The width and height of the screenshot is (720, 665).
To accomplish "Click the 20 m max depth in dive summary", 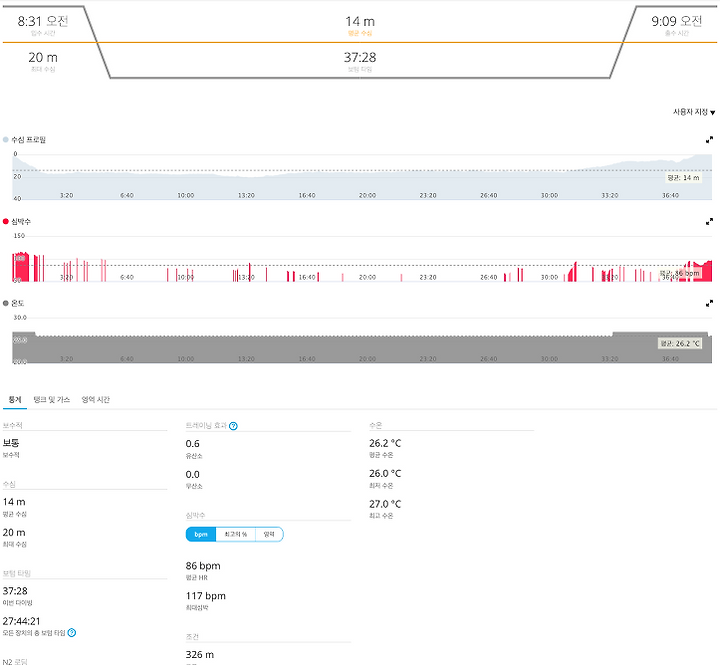I will (x=43, y=57).
